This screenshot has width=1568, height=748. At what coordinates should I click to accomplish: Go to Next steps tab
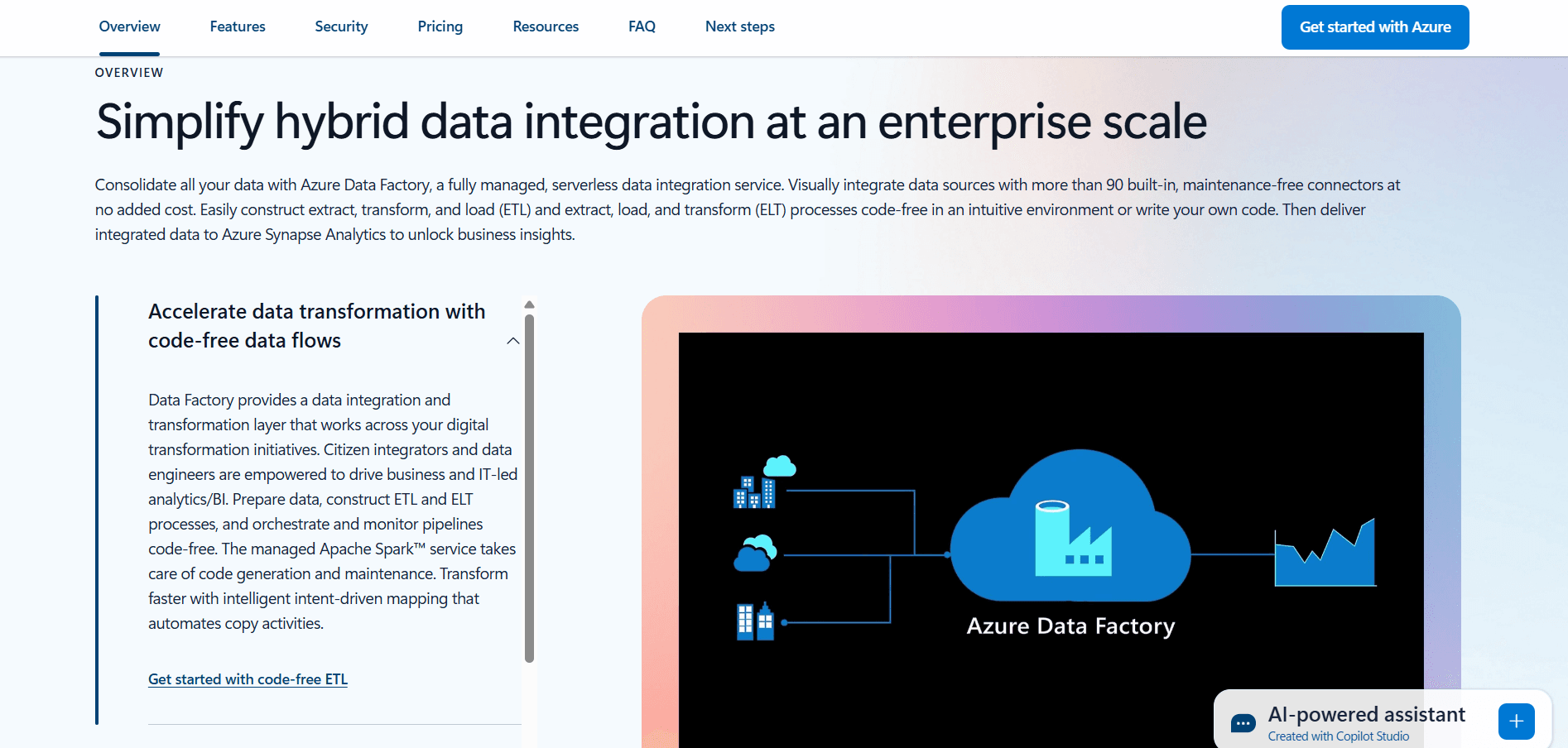740,26
